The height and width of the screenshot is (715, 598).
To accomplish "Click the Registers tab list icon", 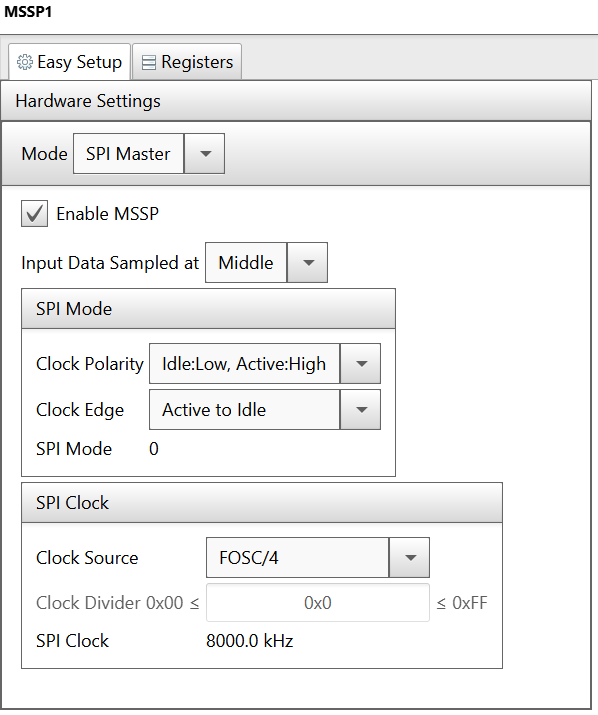I will point(149,62).
